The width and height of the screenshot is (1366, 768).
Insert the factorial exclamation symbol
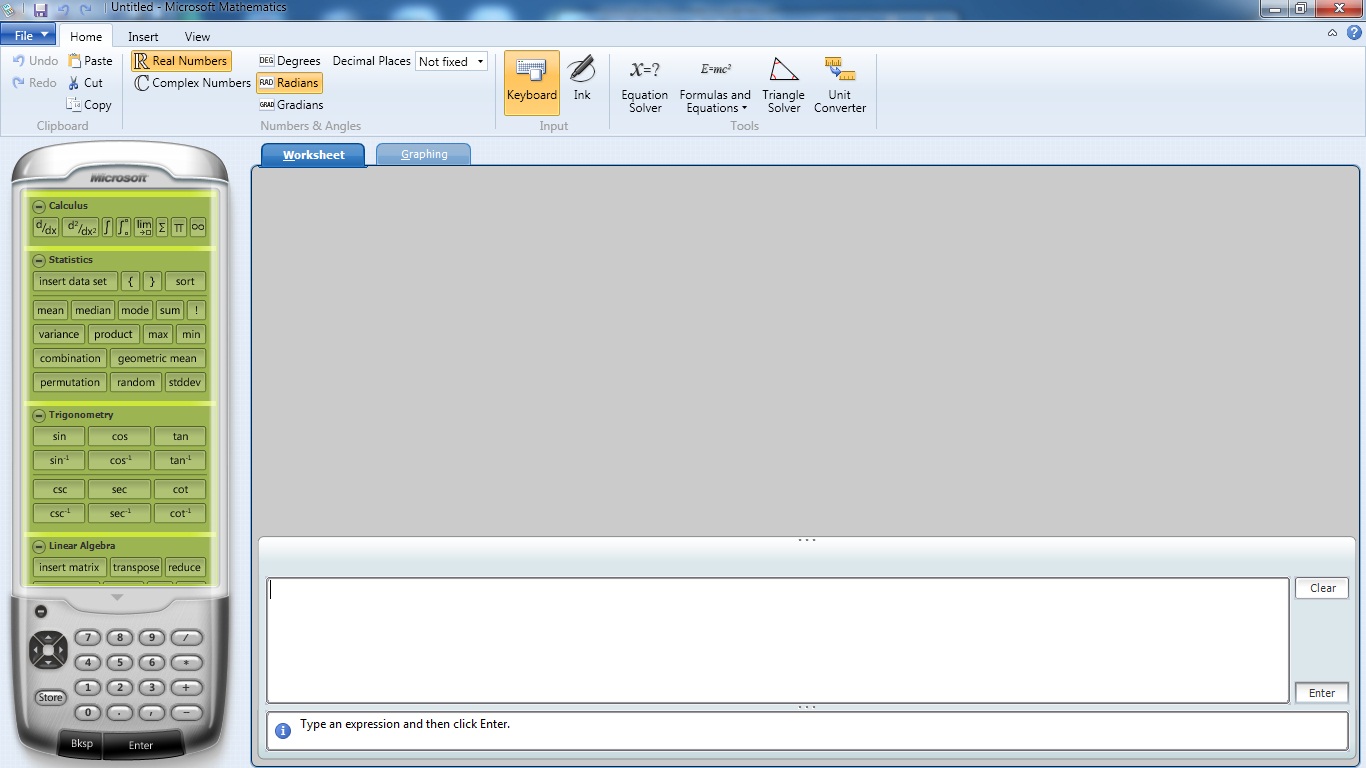click(x=196, y=310)
